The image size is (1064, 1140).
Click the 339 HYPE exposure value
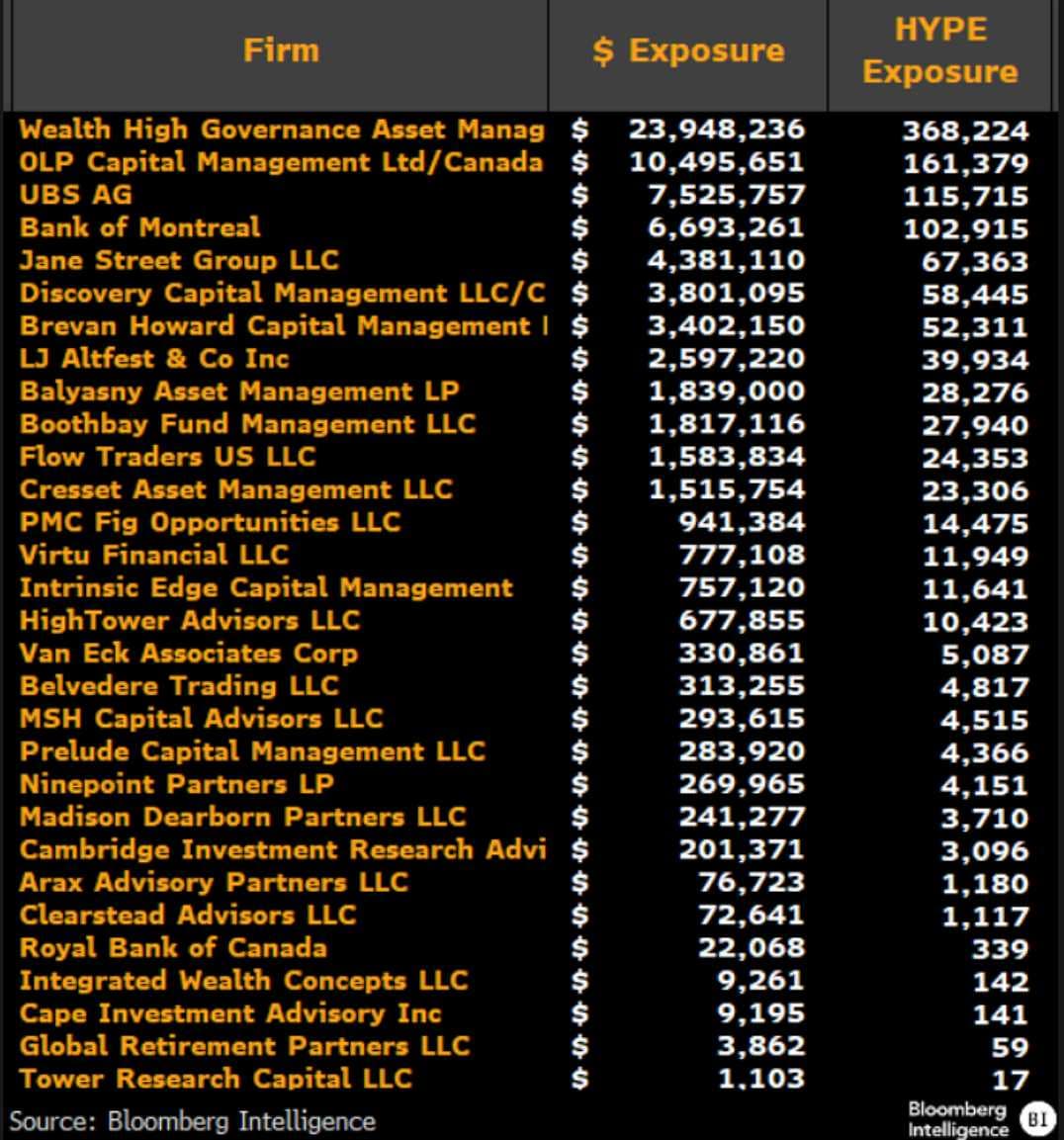pyautogui.click(x=1001, y=949)
